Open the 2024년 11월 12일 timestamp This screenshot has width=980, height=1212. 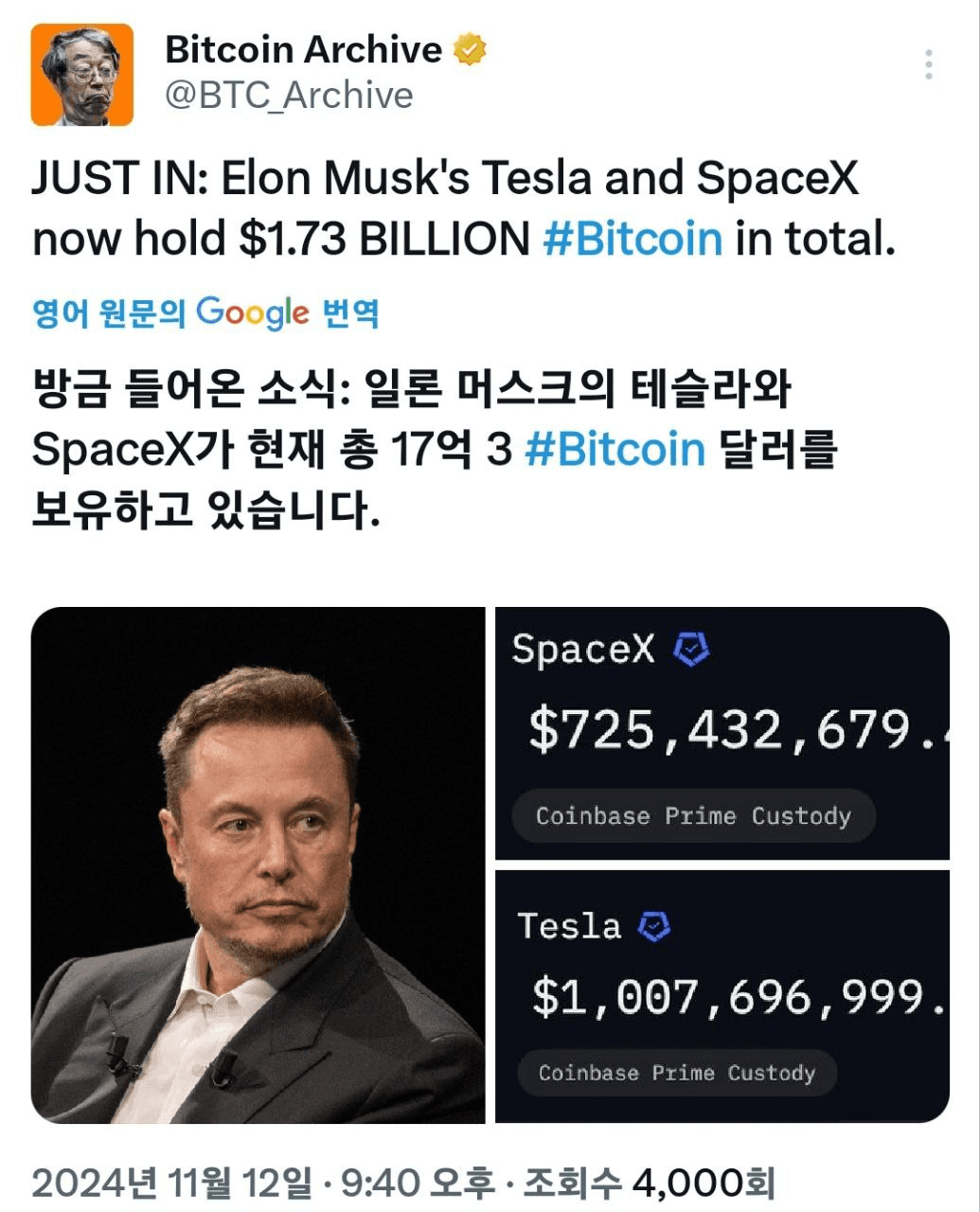point(171,1183)
